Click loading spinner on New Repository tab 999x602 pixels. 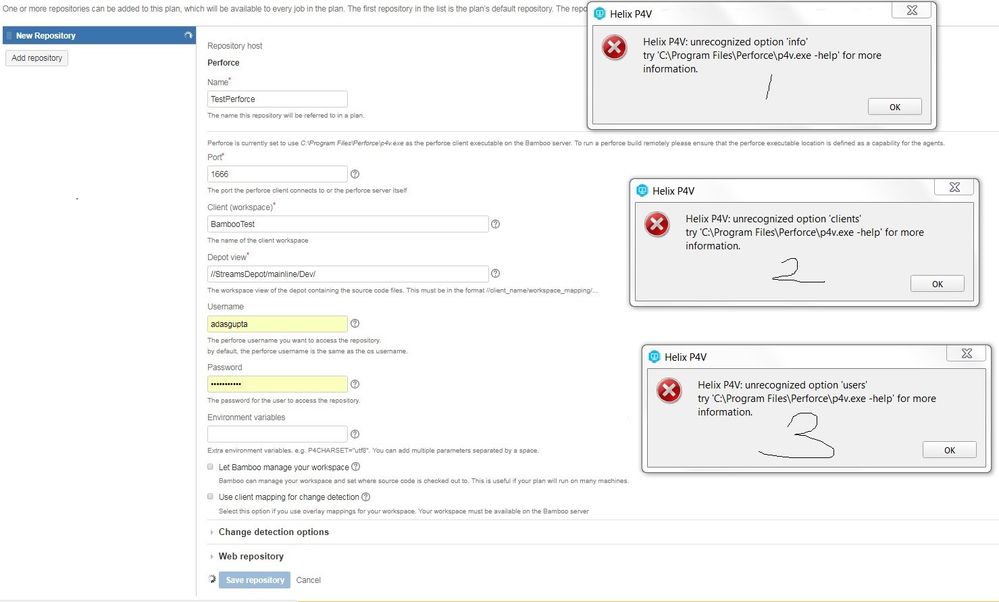188,35
